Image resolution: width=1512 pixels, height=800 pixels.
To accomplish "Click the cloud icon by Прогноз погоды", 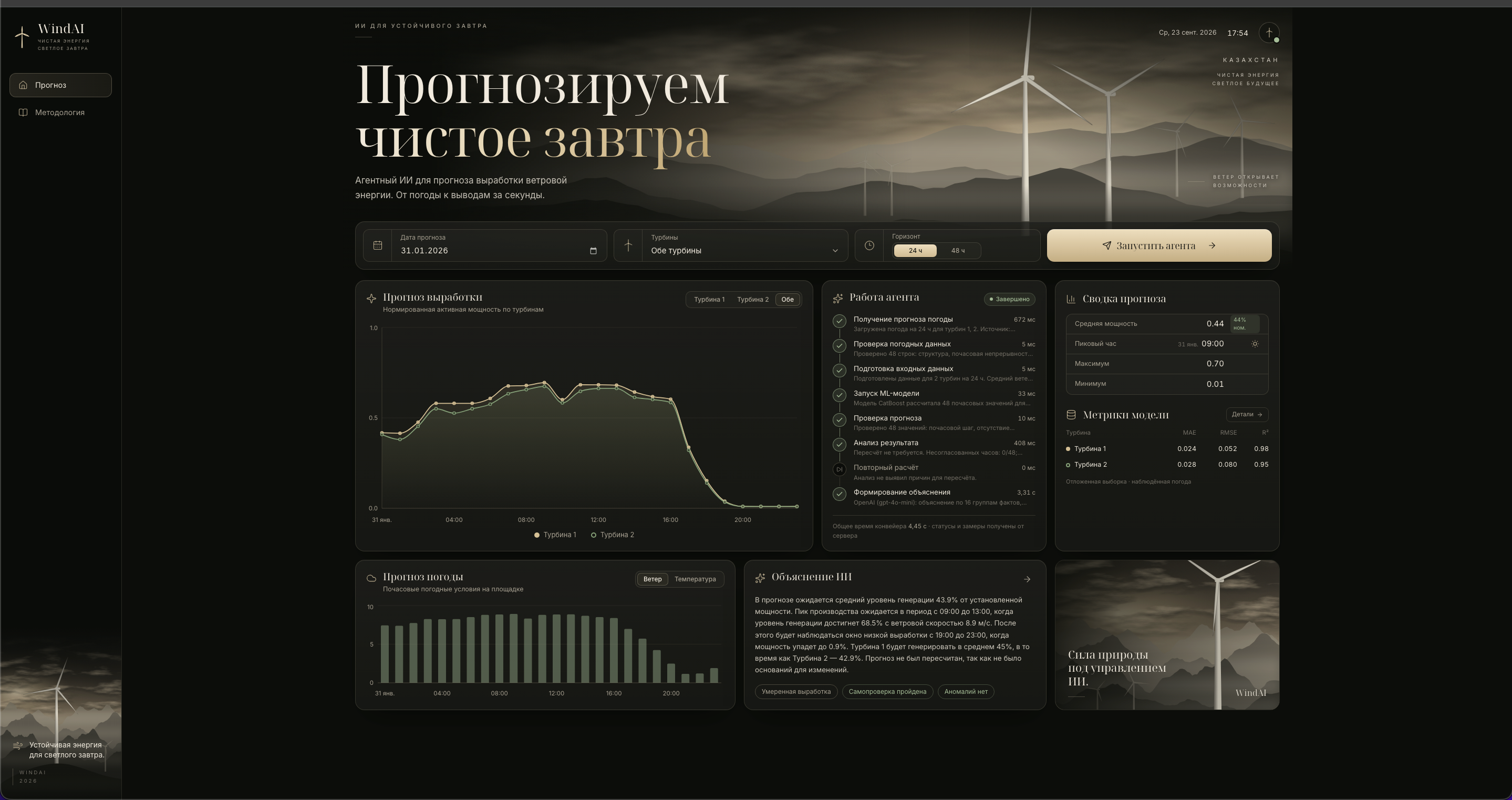I will [x=371, y=579].
